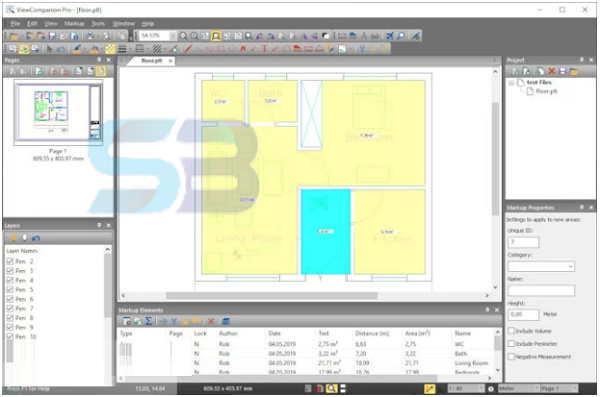The height and width of the screenshot is (397, 600).
Task: Collapse the test Files tree node
Action: pos(511,83)
